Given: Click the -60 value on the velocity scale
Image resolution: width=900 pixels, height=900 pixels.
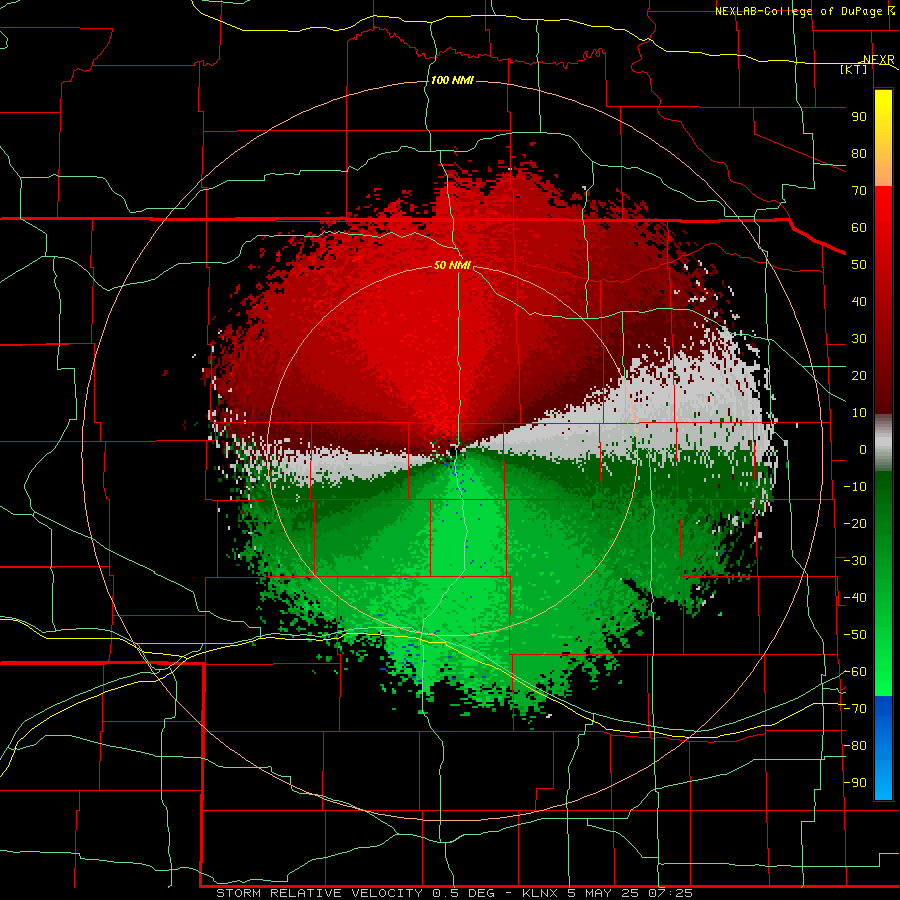Looking at the screenshot, I should [x=855, y=672].
